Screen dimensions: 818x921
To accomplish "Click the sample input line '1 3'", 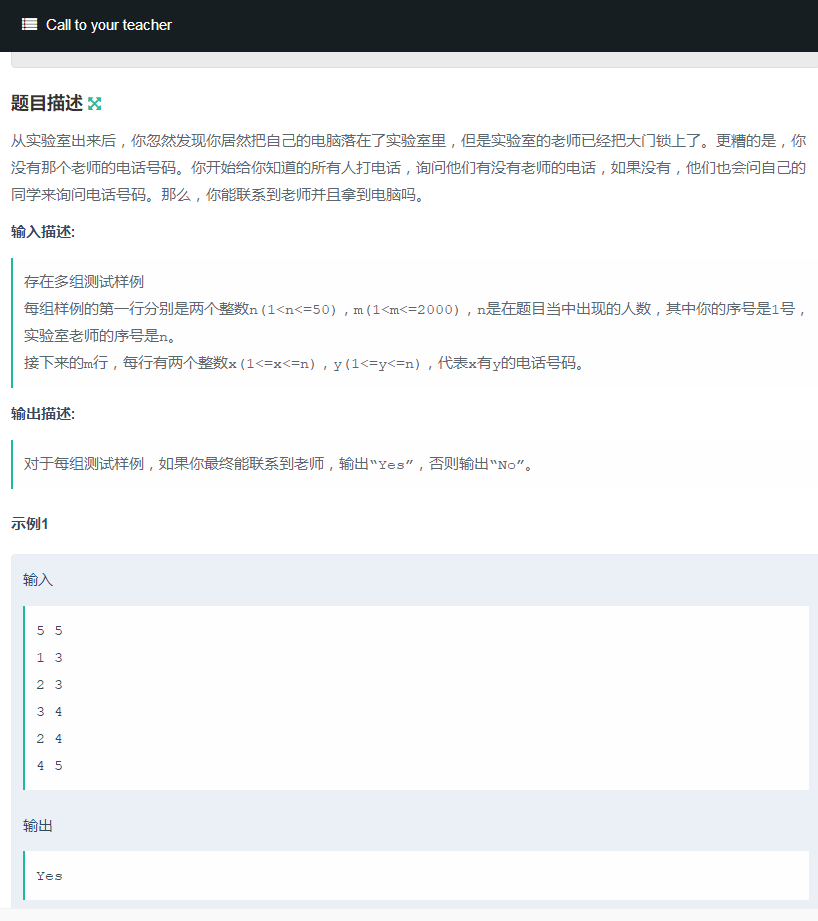I will tap(49, 658).
